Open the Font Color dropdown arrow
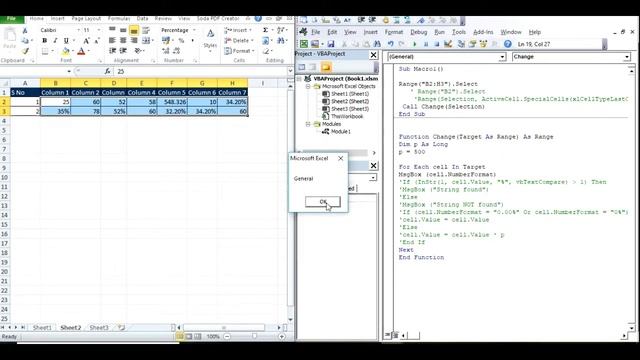The height and width of the screenshot is (360, 640). pos(89,51)
